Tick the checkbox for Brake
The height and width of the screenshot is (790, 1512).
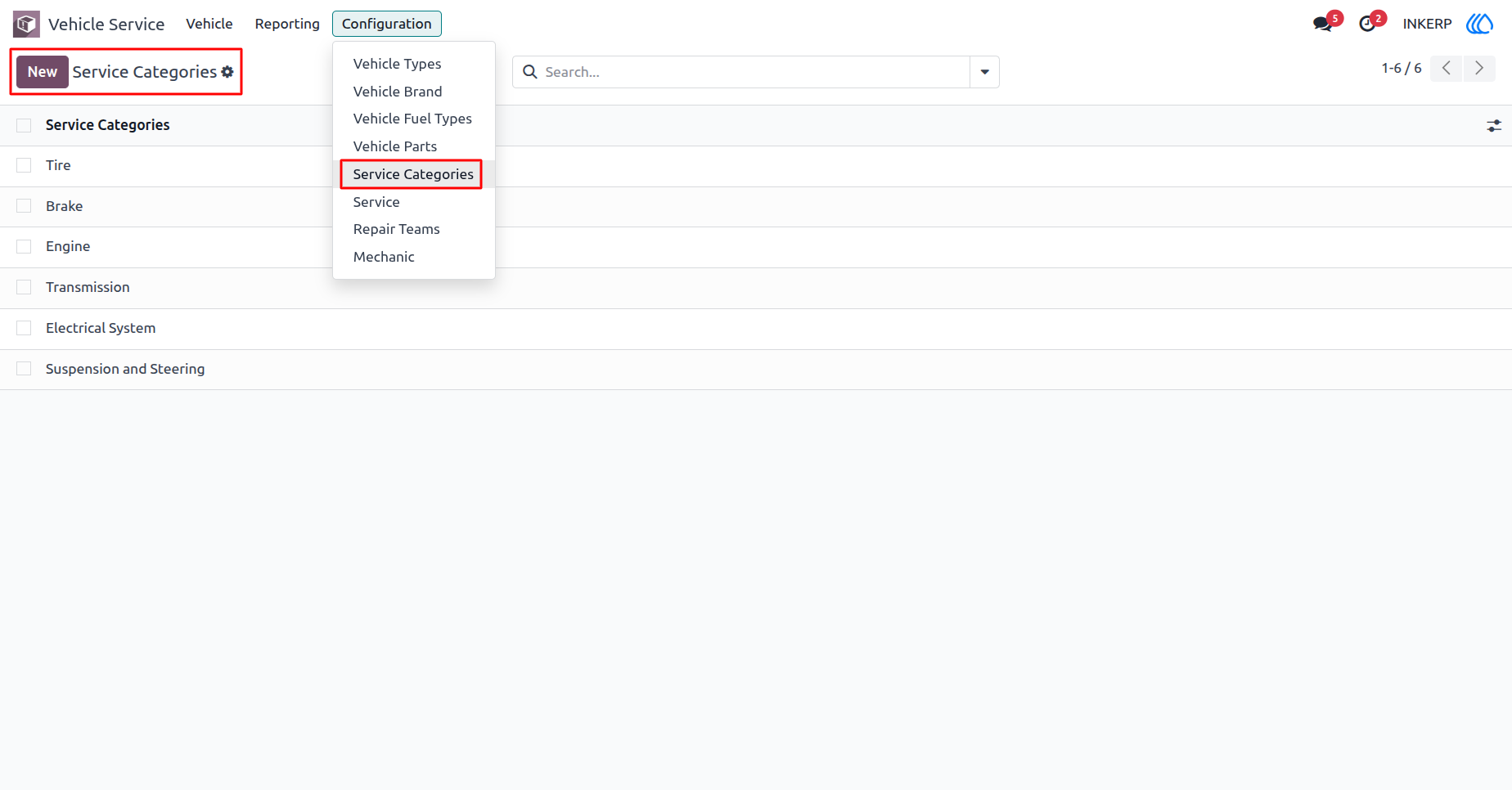pyautogui.click(x=24, y=206)
